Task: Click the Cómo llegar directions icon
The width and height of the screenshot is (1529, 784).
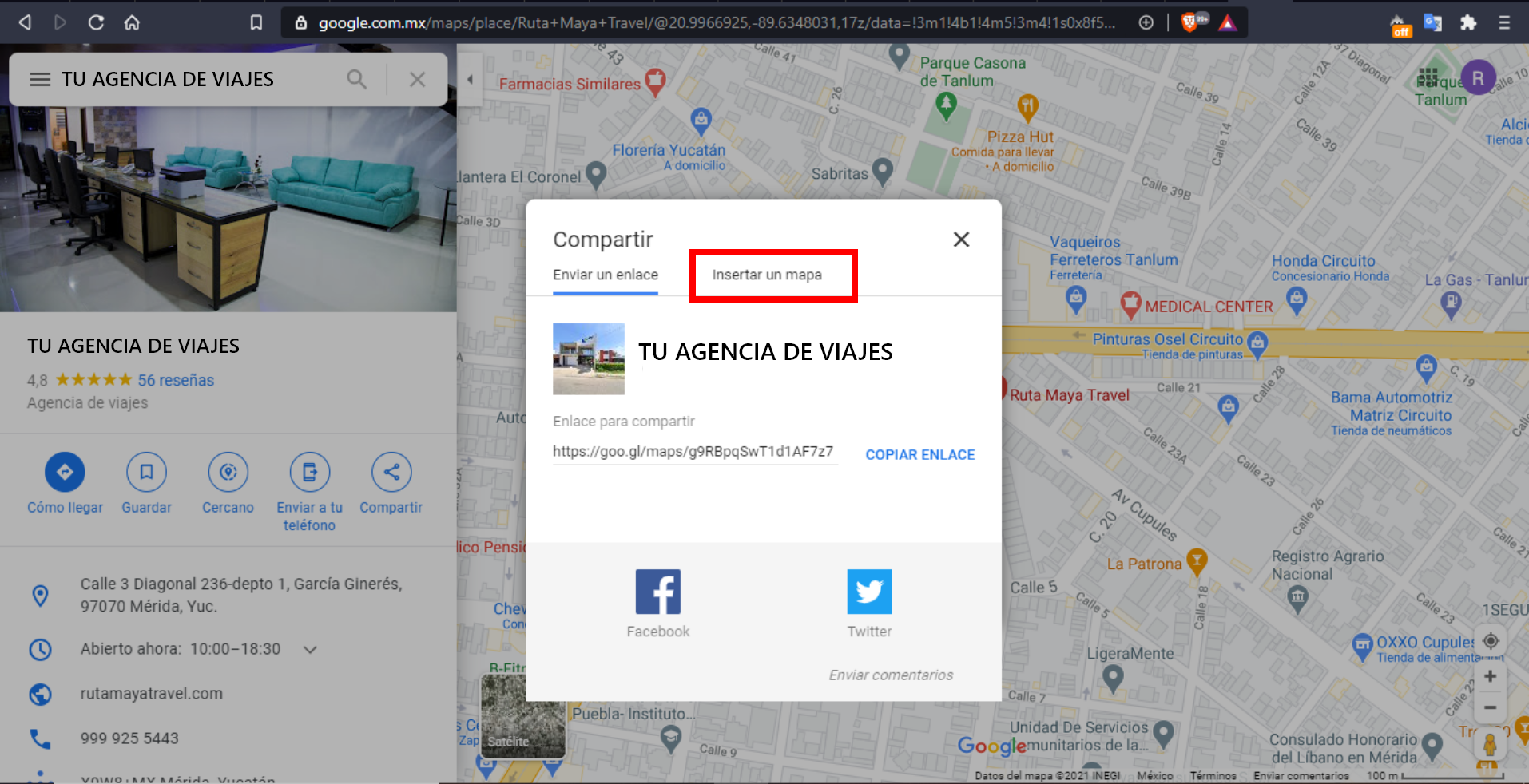Action: click(x=65, y=472)
